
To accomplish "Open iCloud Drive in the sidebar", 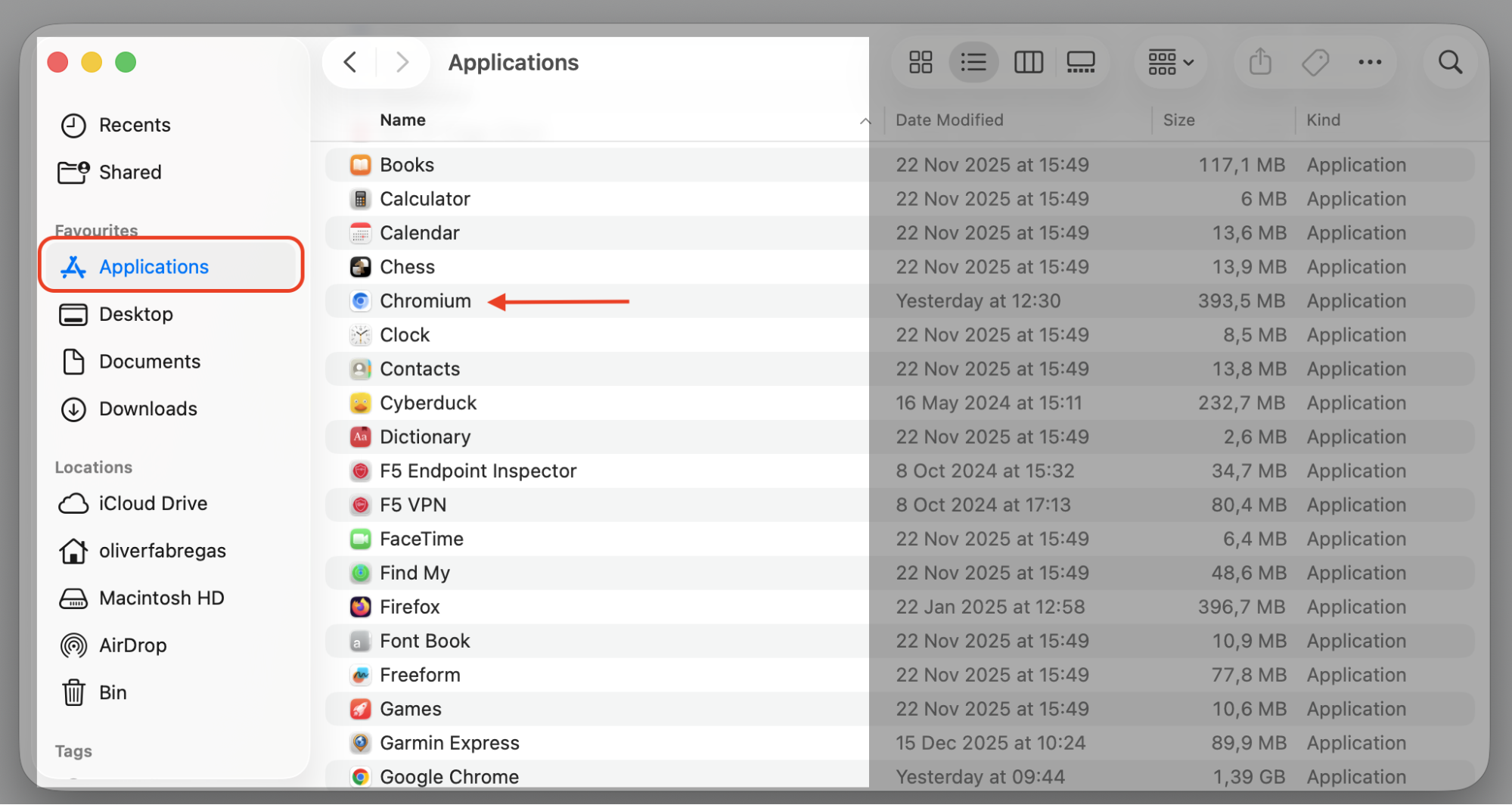I will [x=171, y=503].
